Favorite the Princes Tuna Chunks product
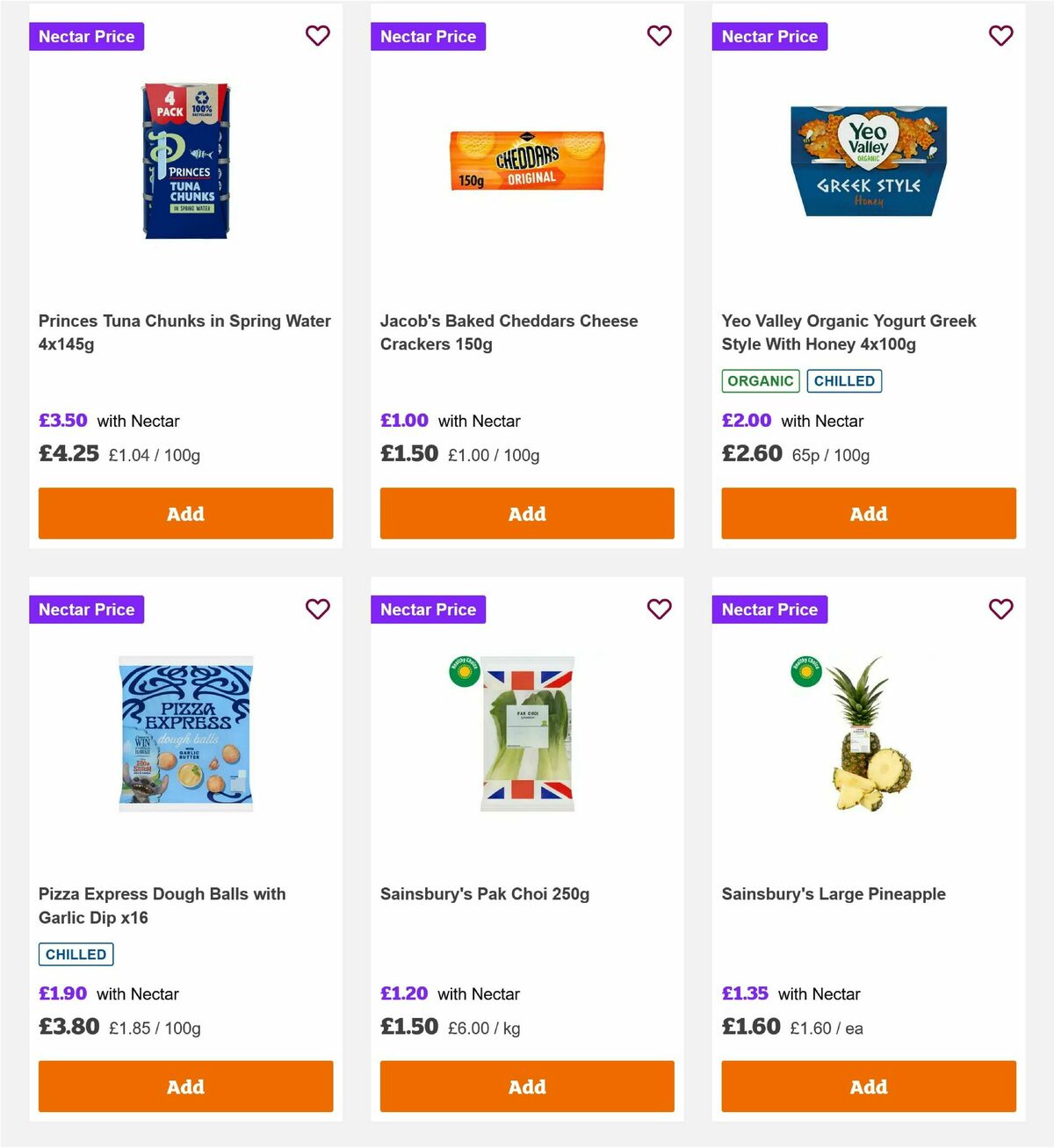The width and height of the screenshot is (1054, 1148). point(318,36)
